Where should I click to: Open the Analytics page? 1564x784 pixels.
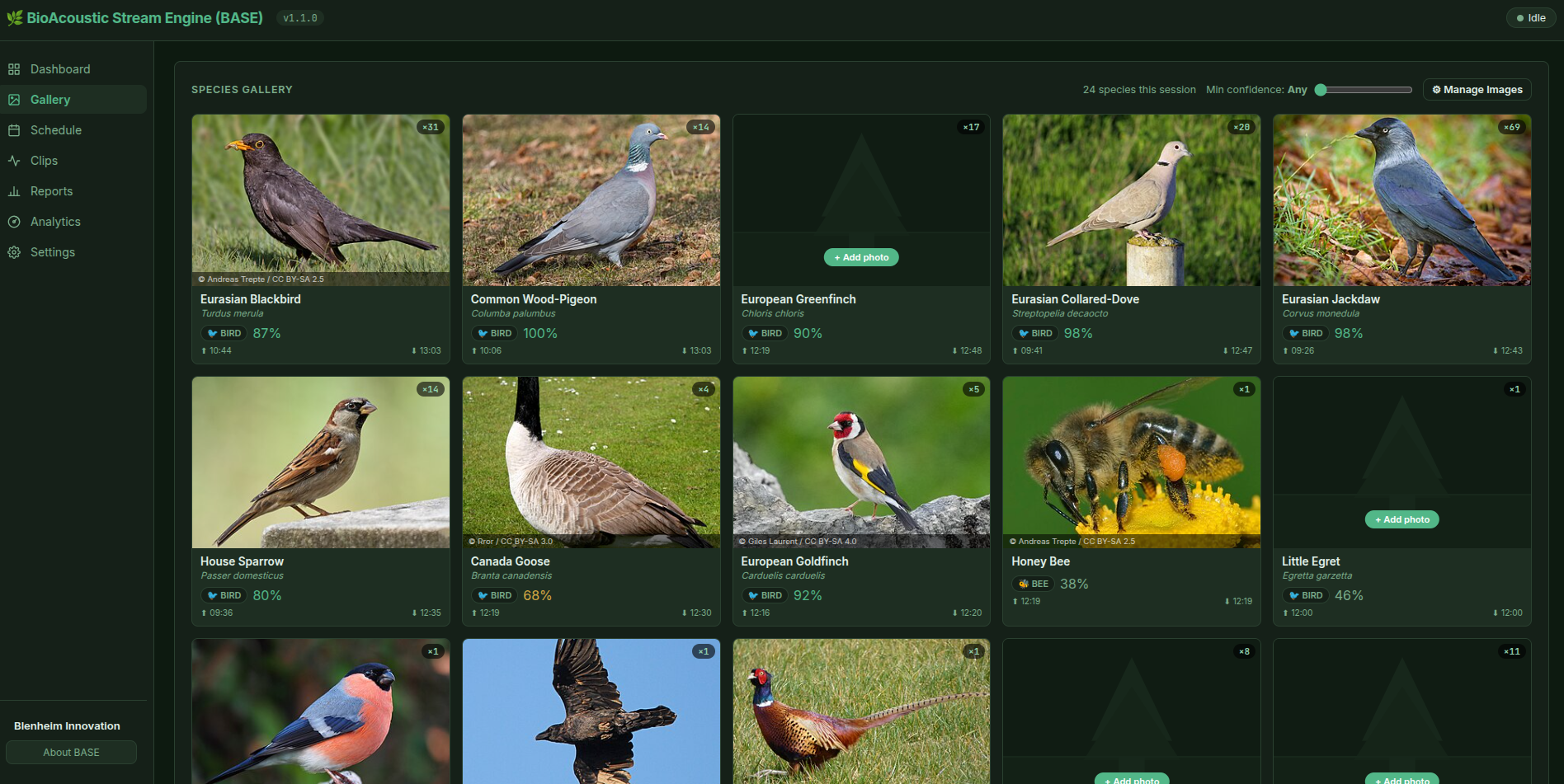(73, 222)
